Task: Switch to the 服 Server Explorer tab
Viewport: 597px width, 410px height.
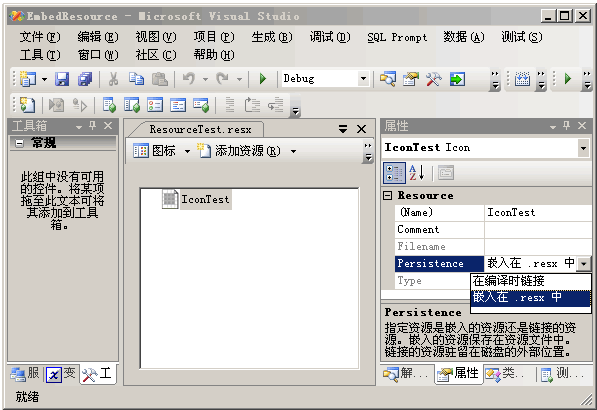Action: [25, 374]
